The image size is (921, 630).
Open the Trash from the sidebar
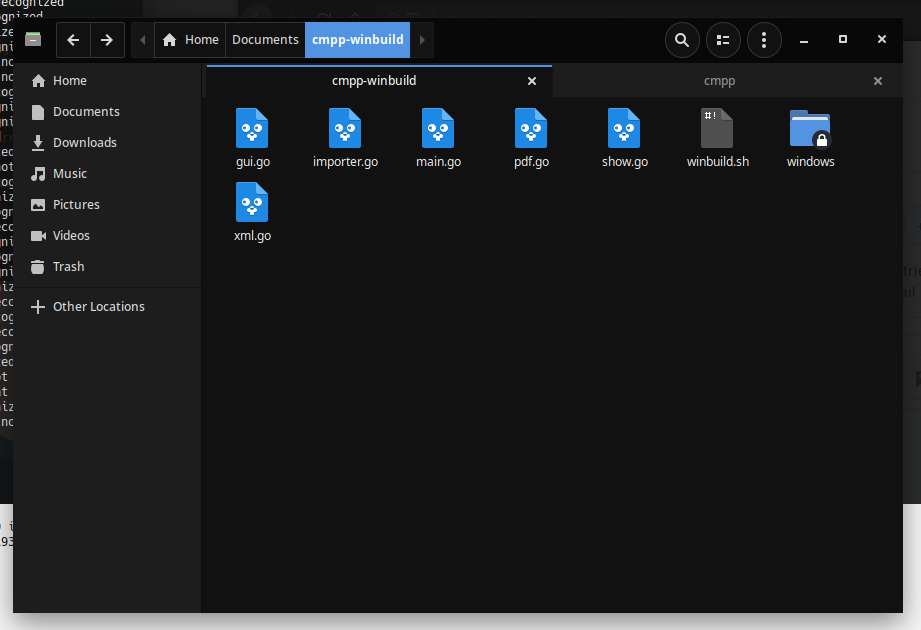(x=67, y=266)
